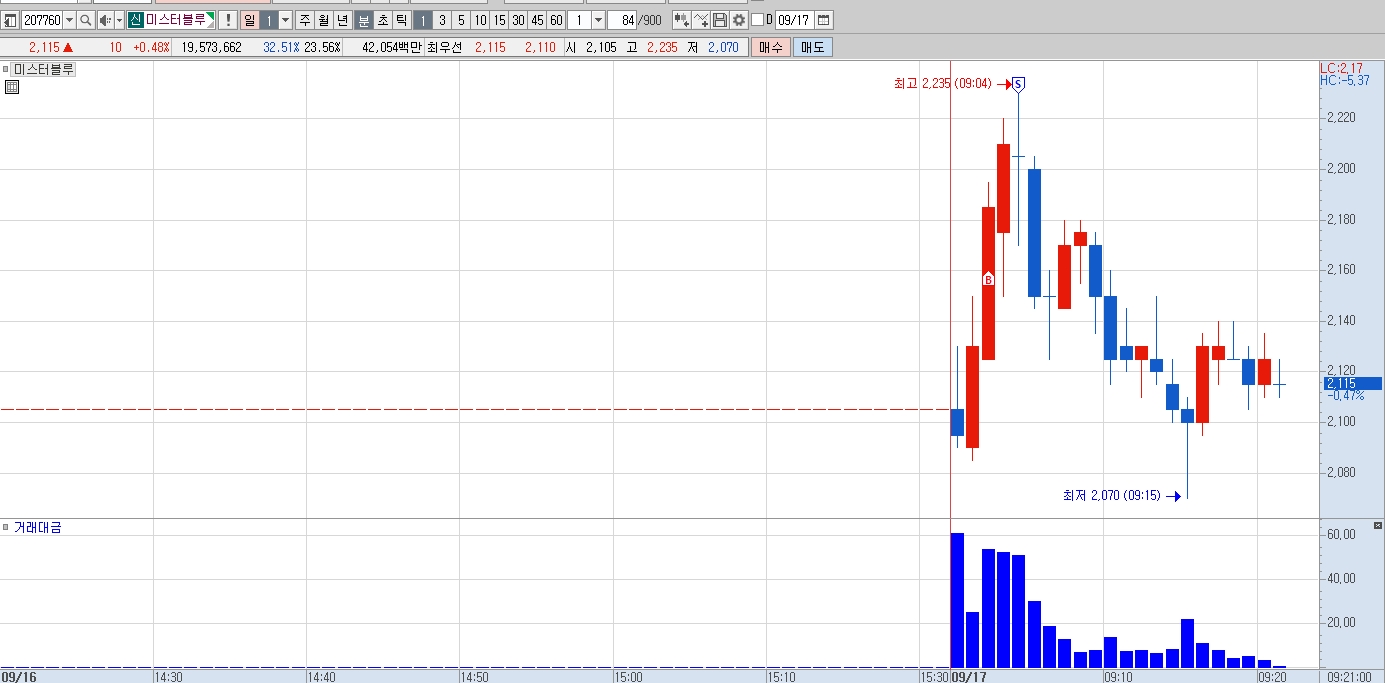Open the calendar picker icon
The width and height of the screenshot is (1385, 683).
point(824,20)
